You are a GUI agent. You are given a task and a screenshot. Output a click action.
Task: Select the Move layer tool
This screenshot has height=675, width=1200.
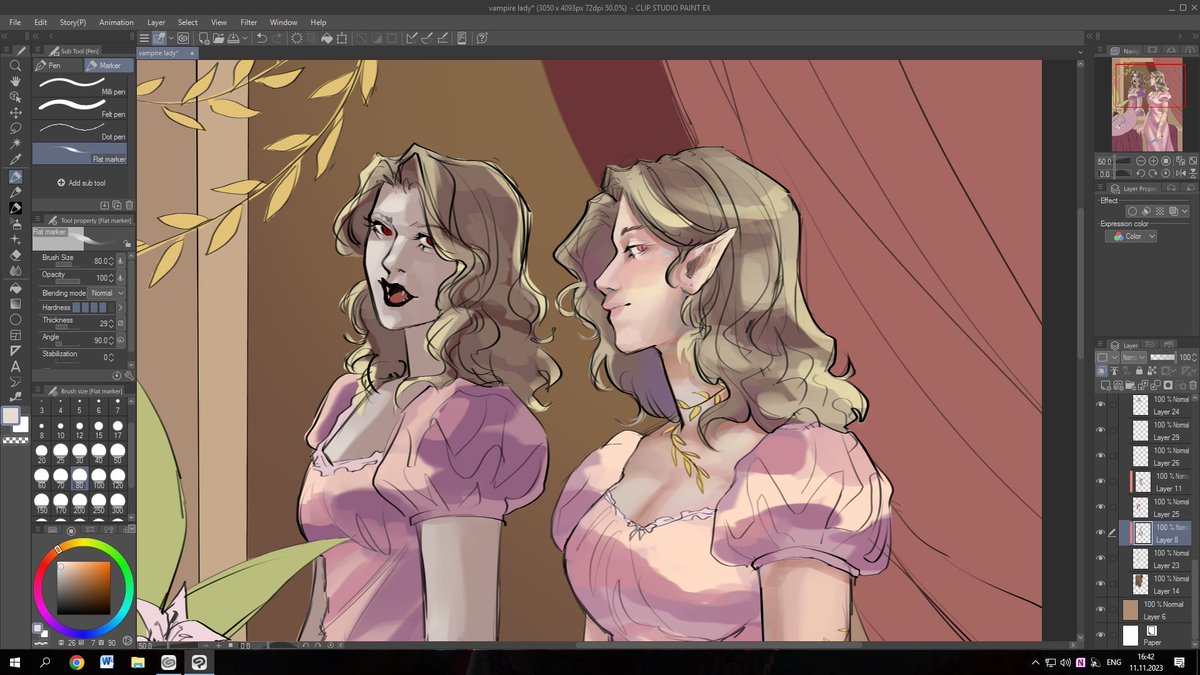(x=16, y=113)
